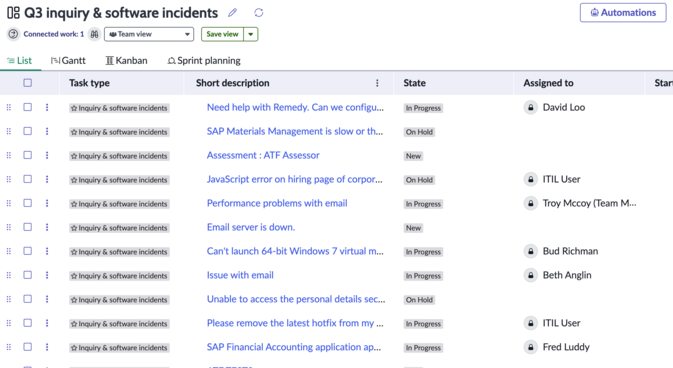
Task: Open Connected work: 1 link
Action: pos(54,34)
